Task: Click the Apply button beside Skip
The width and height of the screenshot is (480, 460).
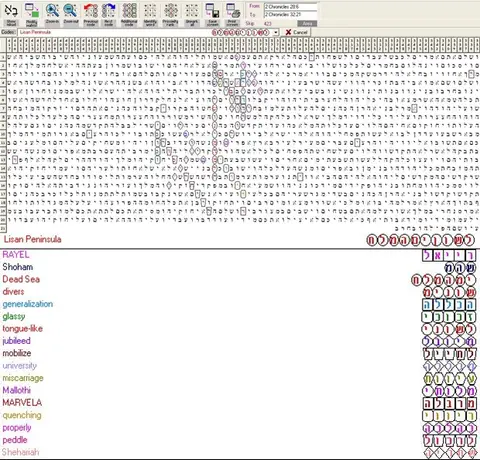Action: (x=307, y=23)
